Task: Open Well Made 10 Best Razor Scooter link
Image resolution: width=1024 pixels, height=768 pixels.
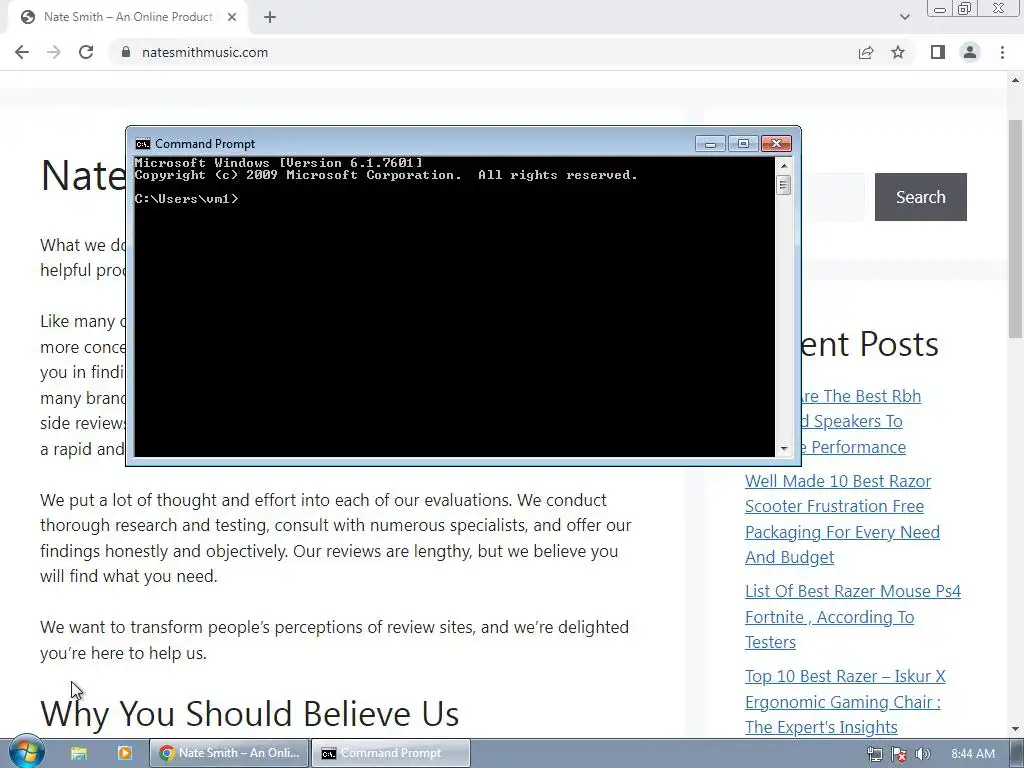Action: 842,519
